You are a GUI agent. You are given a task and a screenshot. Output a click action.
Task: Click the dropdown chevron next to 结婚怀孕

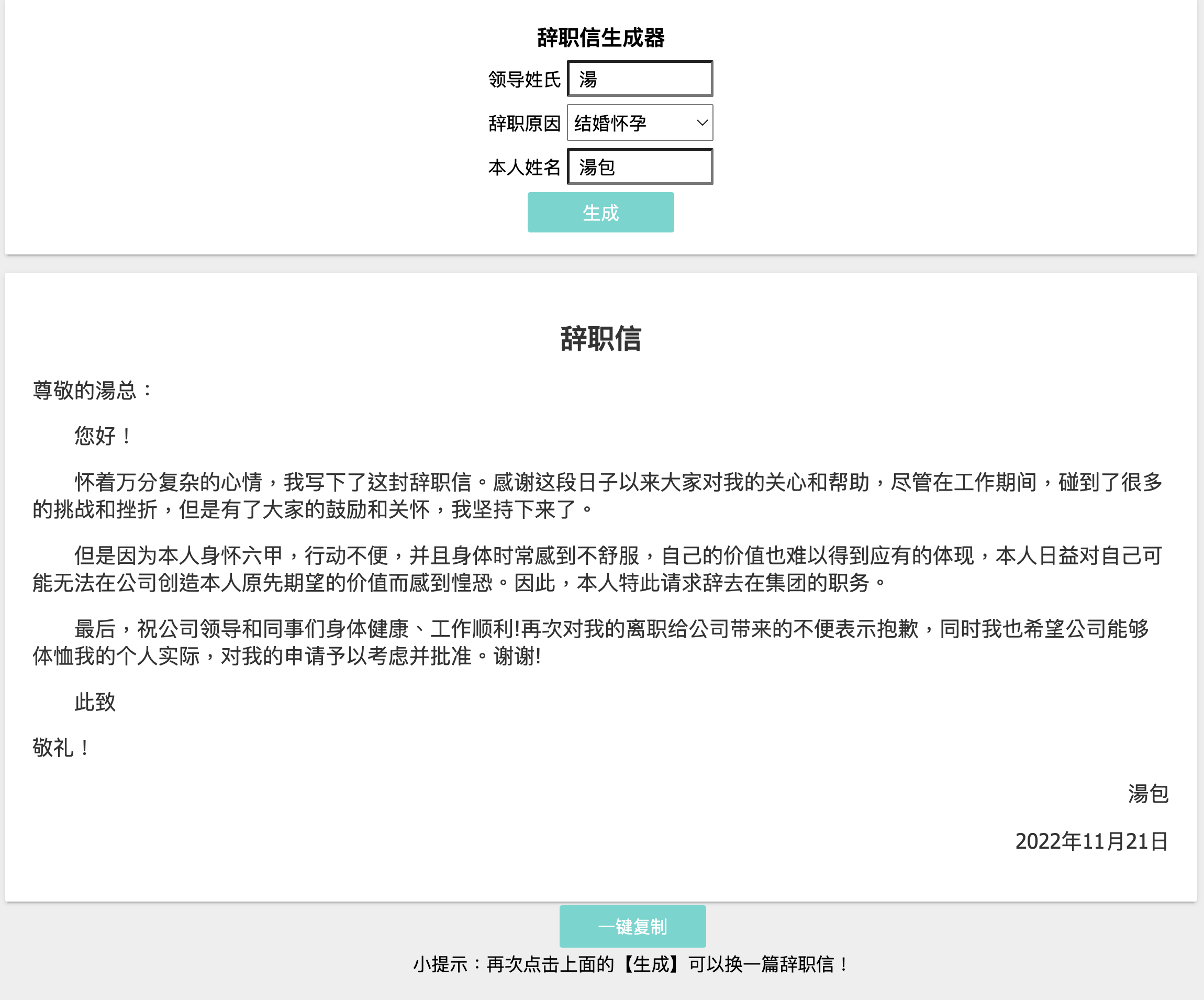click(x=702, y=123)
